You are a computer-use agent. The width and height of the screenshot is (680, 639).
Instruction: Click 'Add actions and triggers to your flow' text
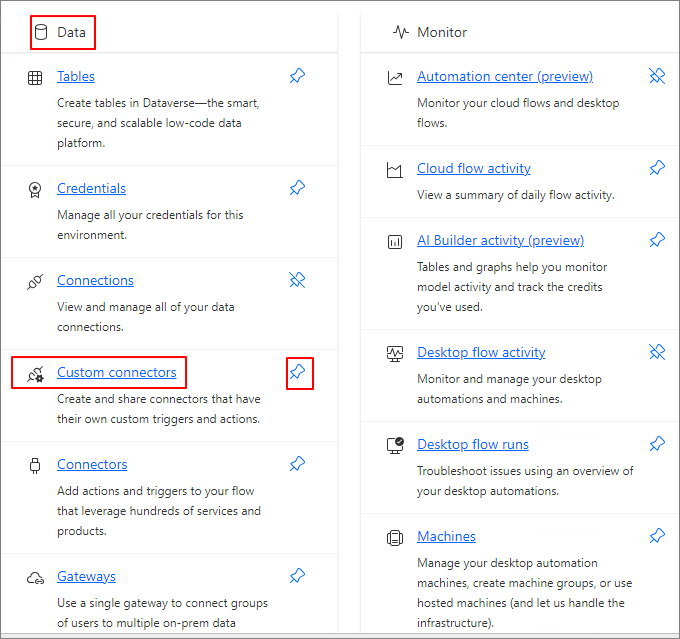point(159,511)
